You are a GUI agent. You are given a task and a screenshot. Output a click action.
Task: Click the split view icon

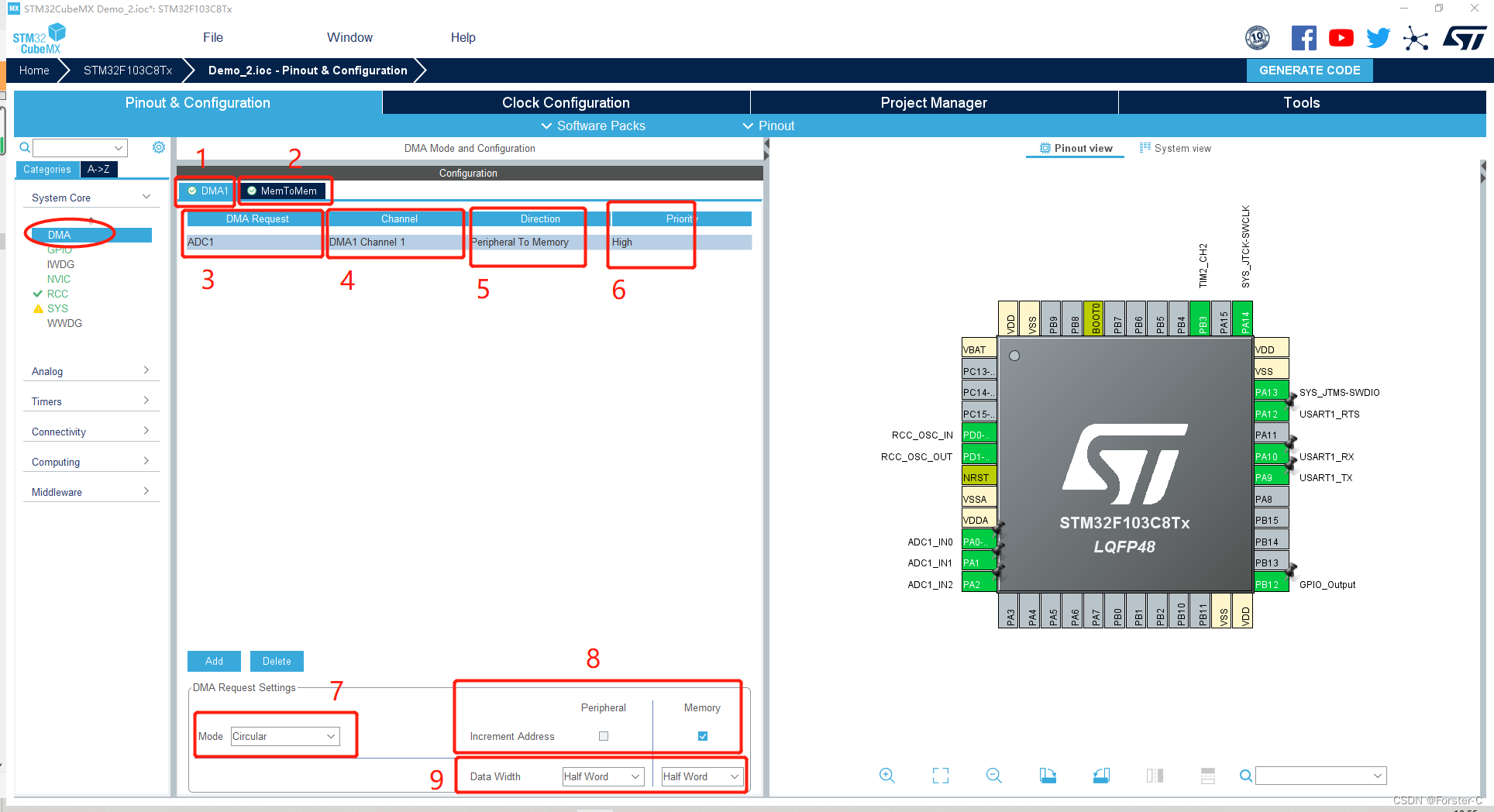1155,776
